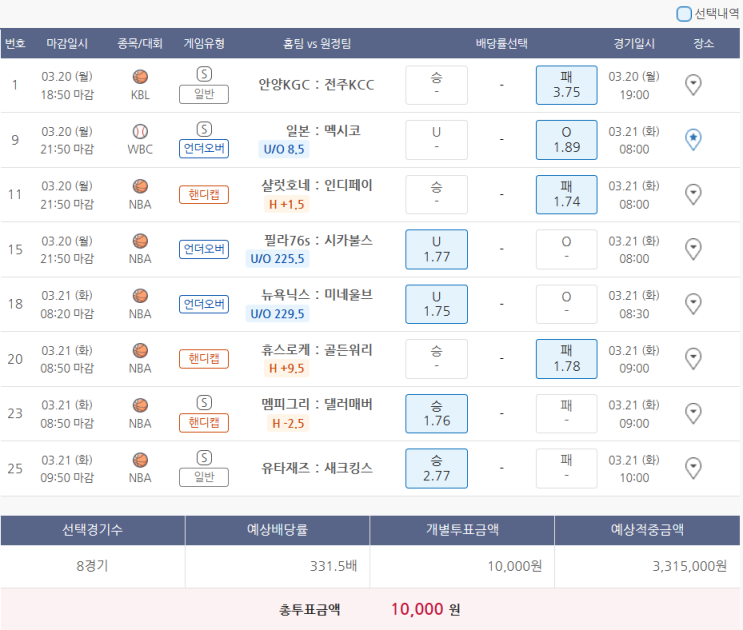Image resolution: width=743 pixels, height=630 pixels.
Task: Click the 배당률선택 column header
Action: click(x=501, y=44)
